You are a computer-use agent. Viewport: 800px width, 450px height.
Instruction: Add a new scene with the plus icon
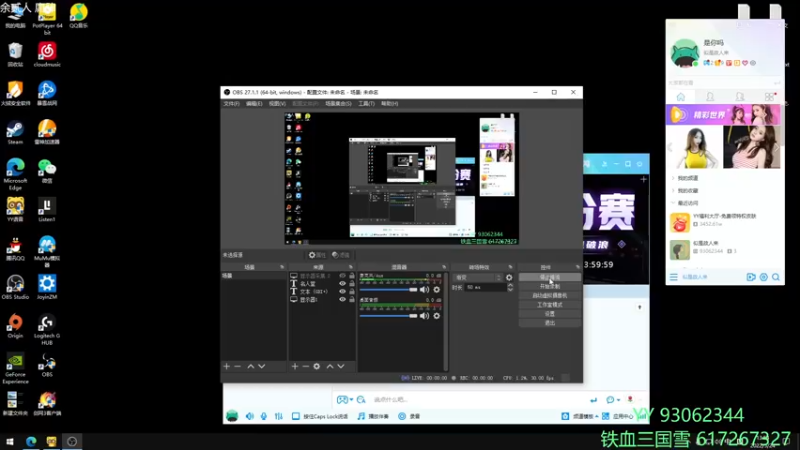tap(227, 366)
